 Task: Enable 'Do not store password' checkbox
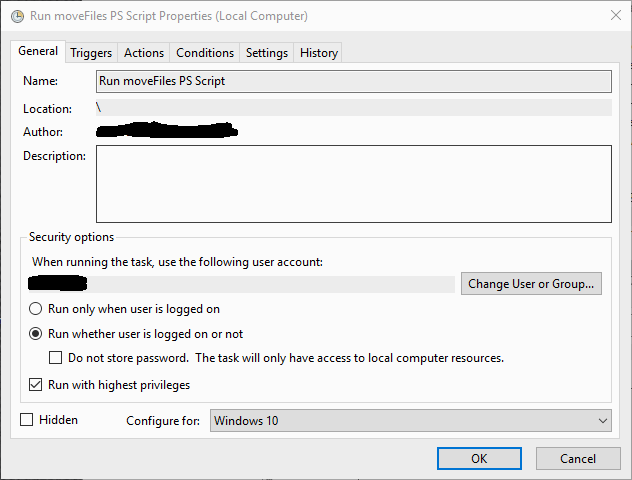57,358
